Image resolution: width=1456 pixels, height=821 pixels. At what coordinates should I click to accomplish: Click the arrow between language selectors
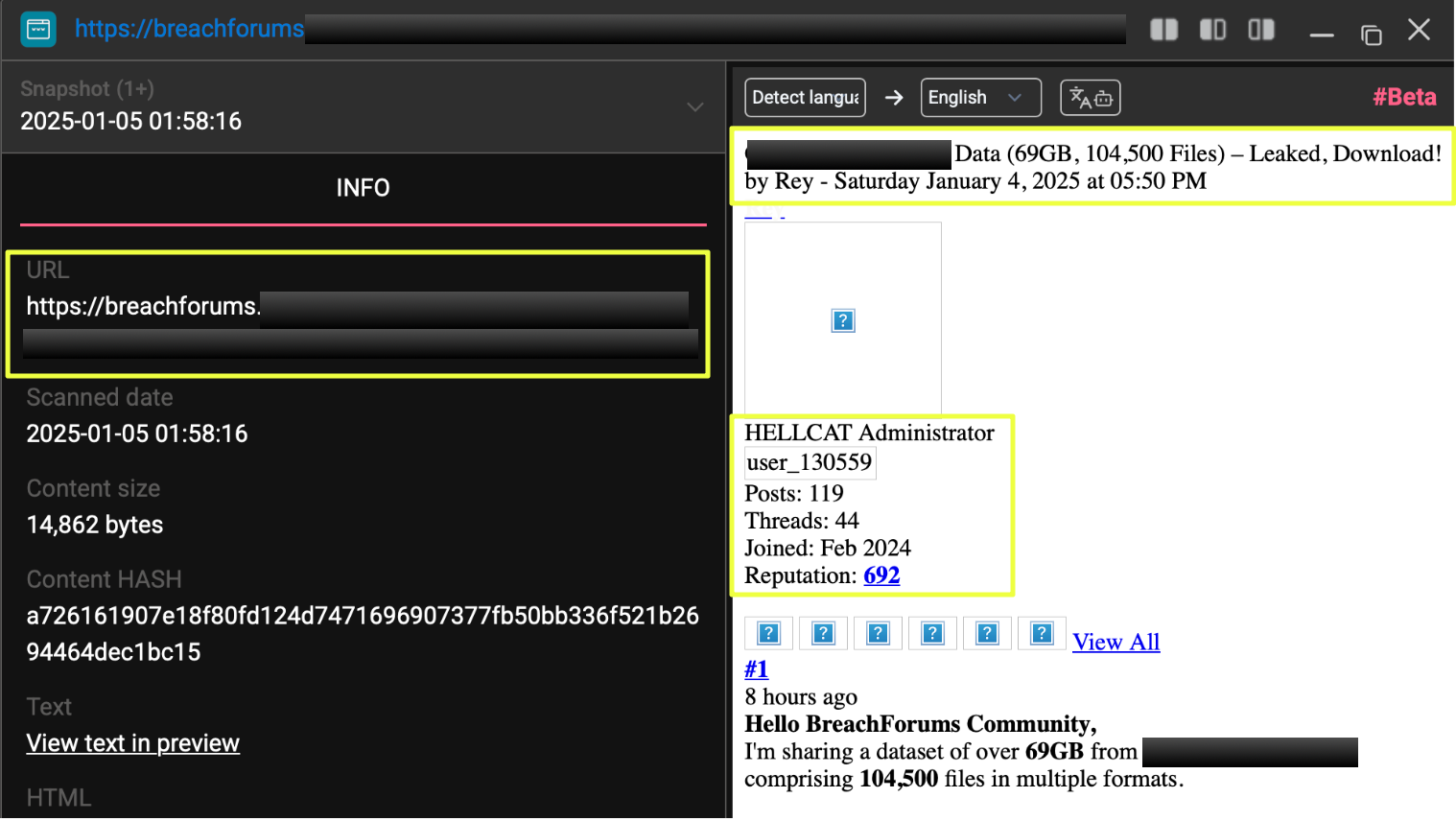click(893, 98)
